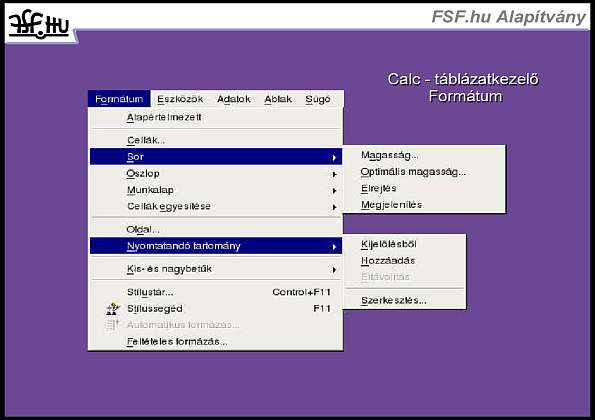Open the Eszközök menu
This screenshot has height=420, width=595.
click(180, 99)
